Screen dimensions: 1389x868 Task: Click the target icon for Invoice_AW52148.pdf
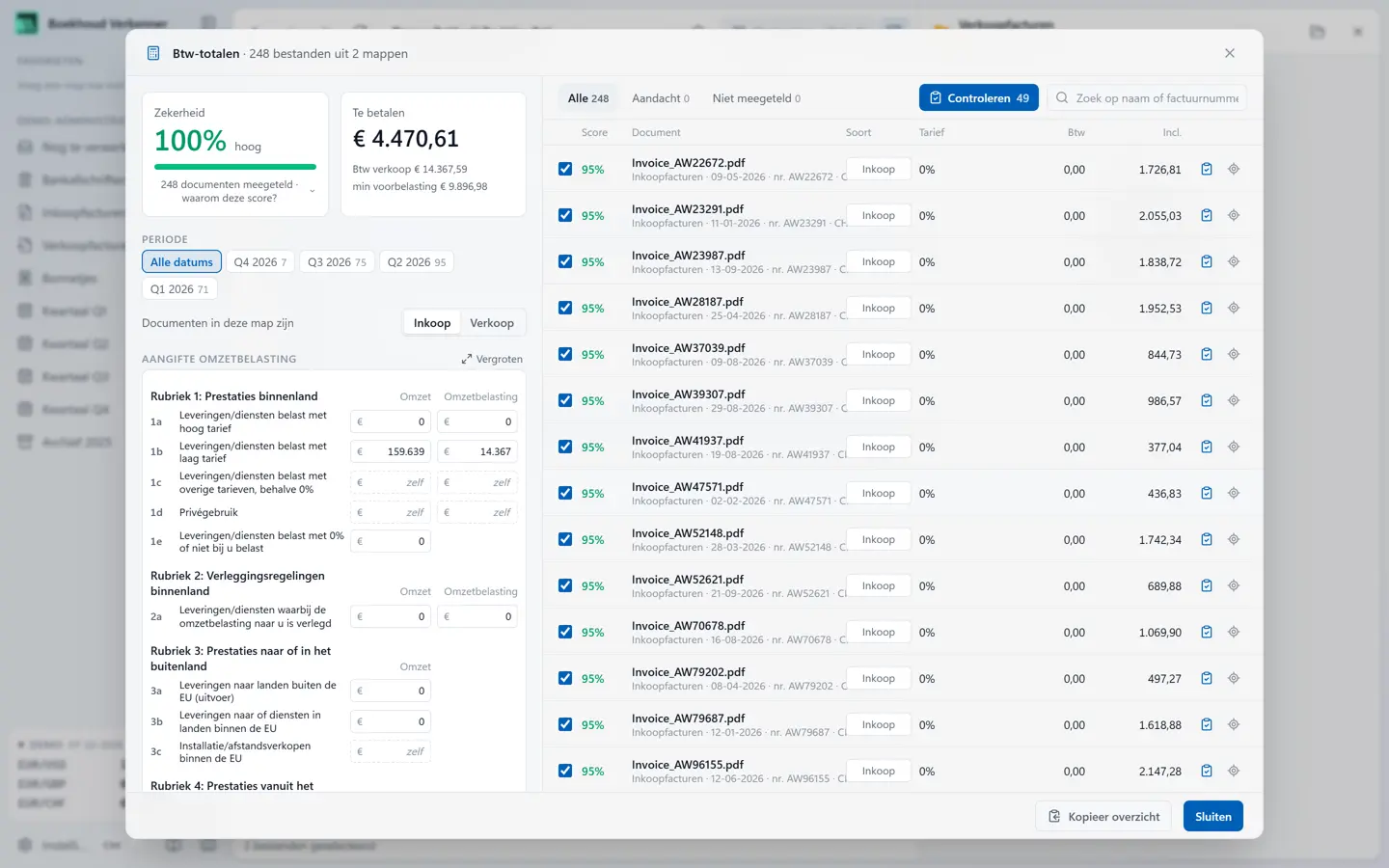tap(1234, 539)
